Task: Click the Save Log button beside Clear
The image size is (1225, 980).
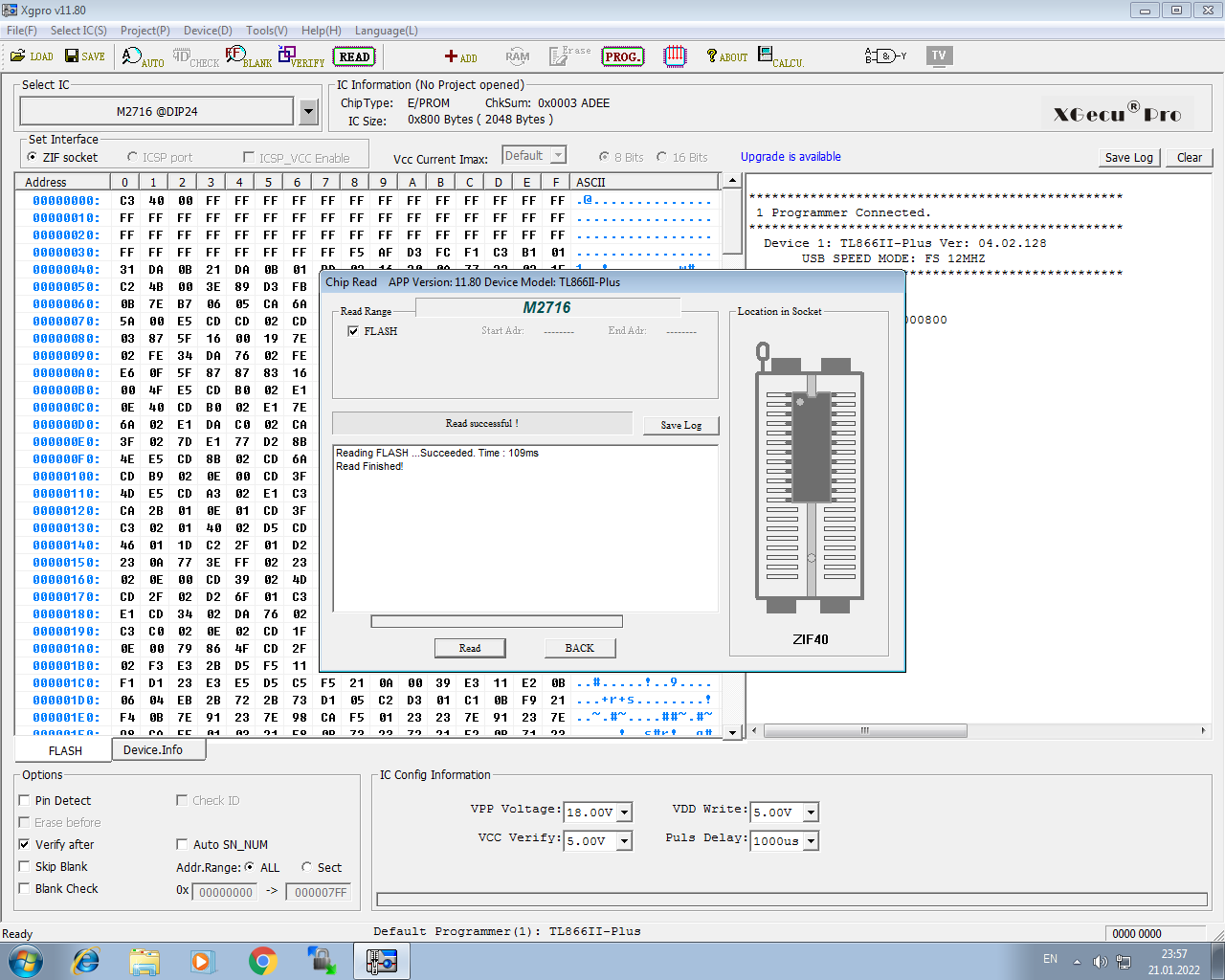Action: pyautogui.click(x=1129, y=158)
